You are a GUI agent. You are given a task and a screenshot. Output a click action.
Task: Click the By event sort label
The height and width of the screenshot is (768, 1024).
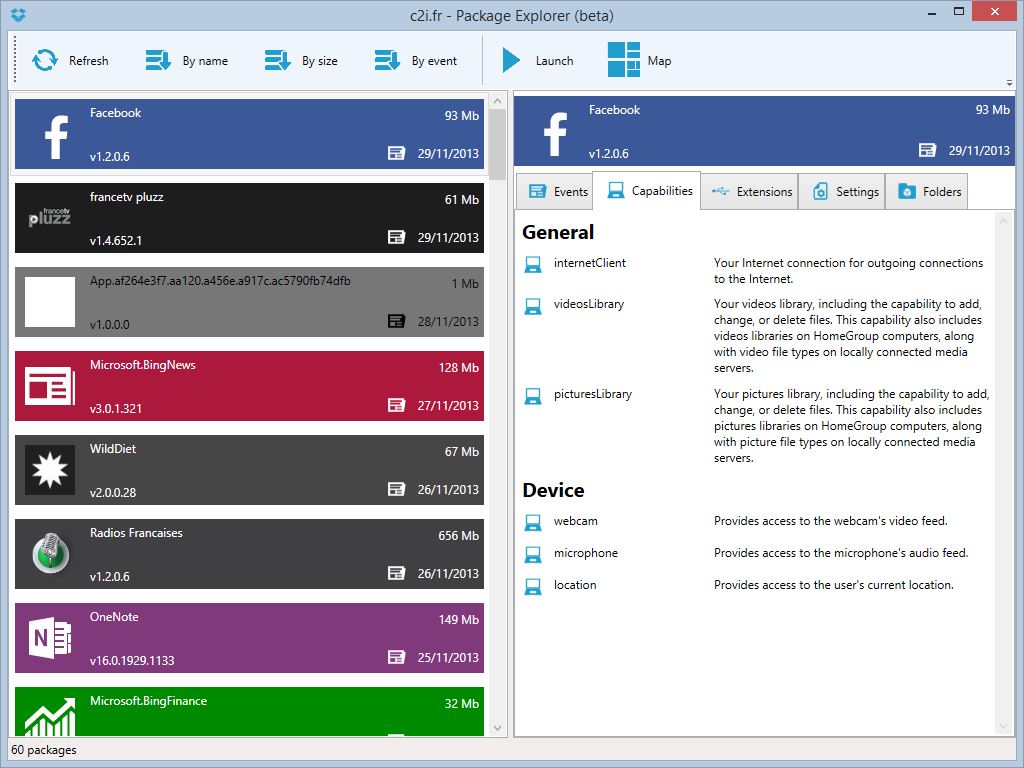click(434, 61)
